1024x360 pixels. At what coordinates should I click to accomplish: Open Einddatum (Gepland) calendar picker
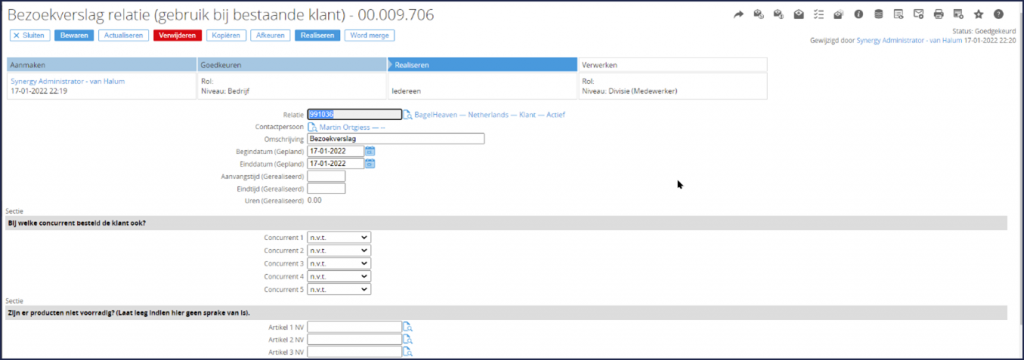point(370,164)
